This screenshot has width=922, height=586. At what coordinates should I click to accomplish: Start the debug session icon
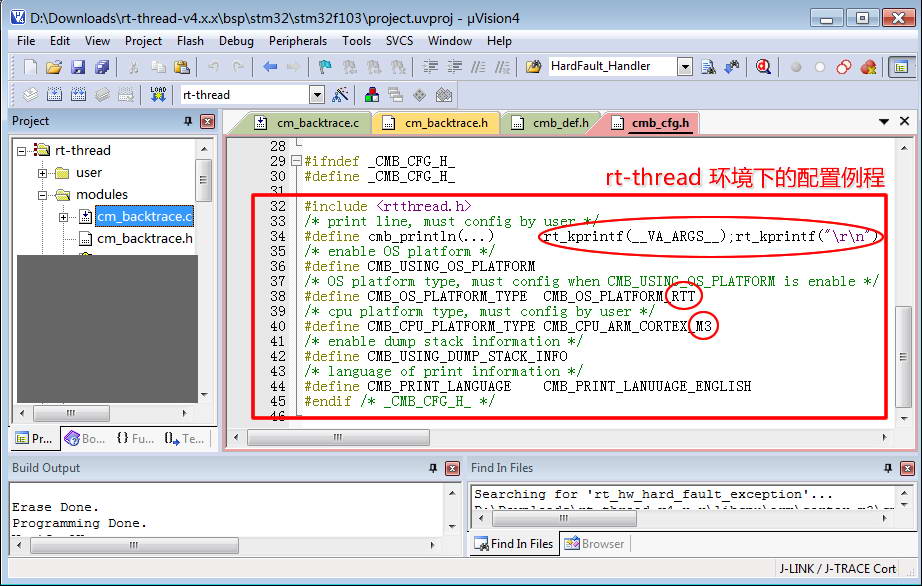(x=764, y=67)
